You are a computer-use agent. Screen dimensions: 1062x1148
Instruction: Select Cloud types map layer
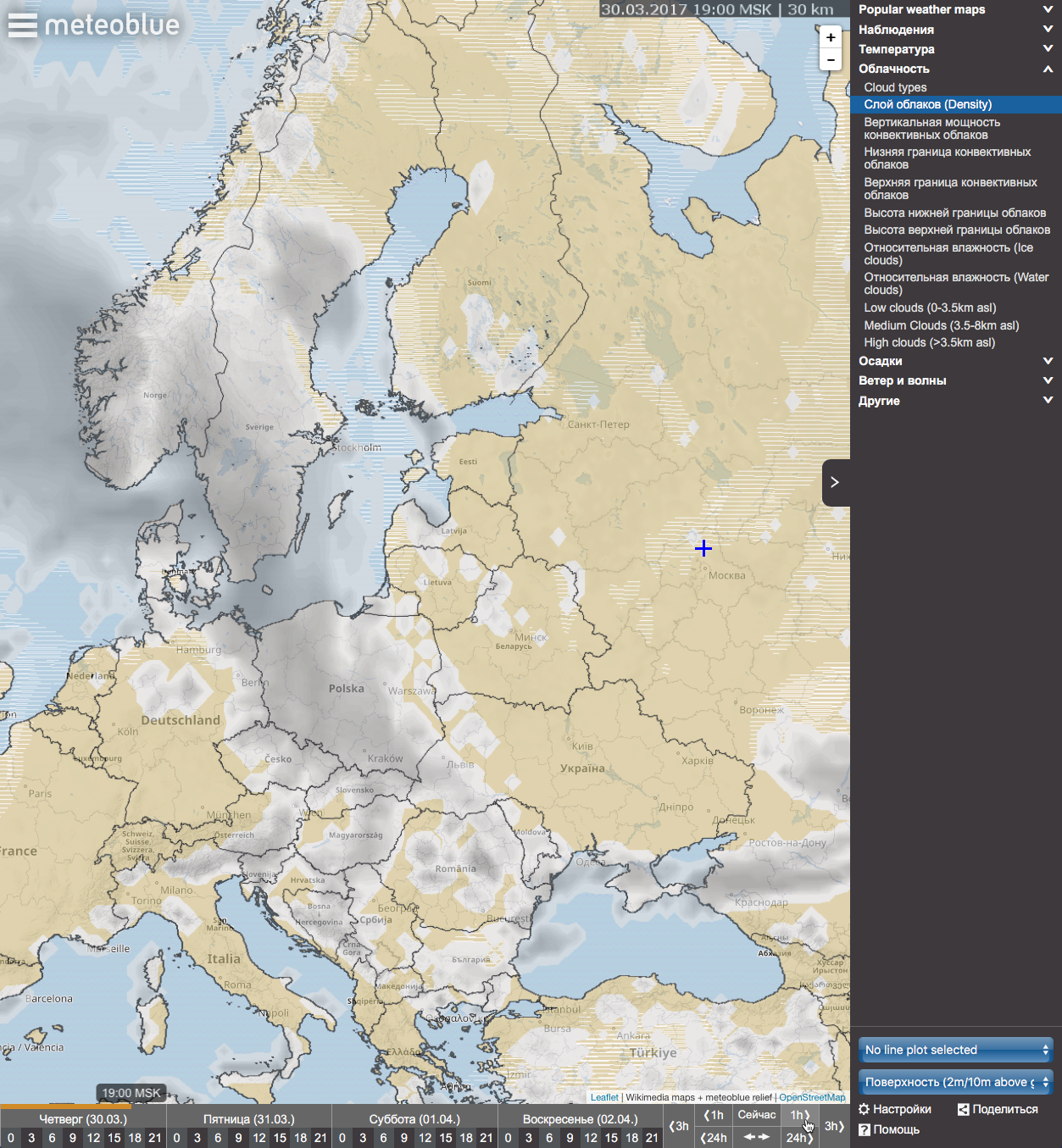895,87
